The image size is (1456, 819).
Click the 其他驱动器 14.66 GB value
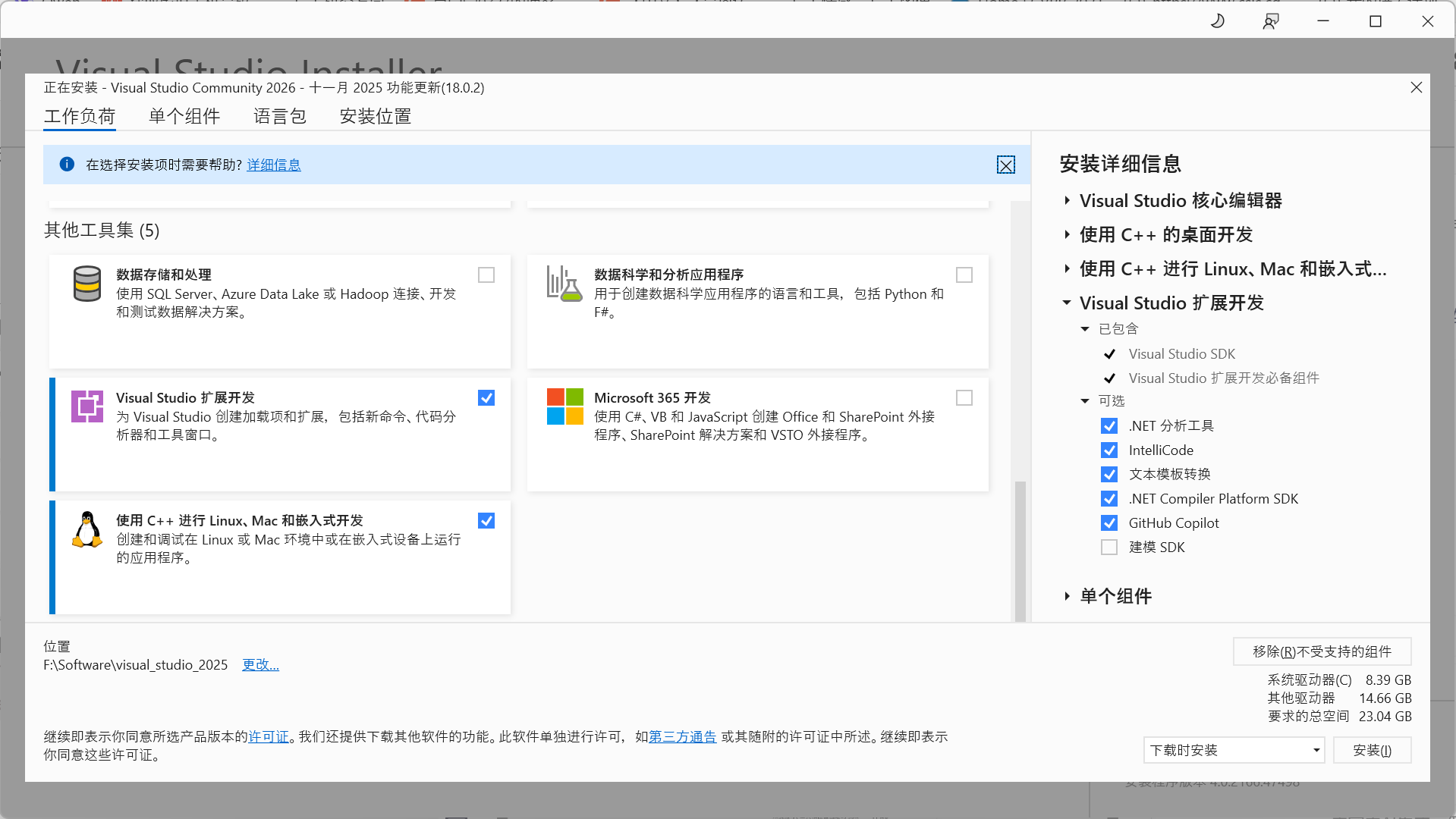[x=1385, y=698]
